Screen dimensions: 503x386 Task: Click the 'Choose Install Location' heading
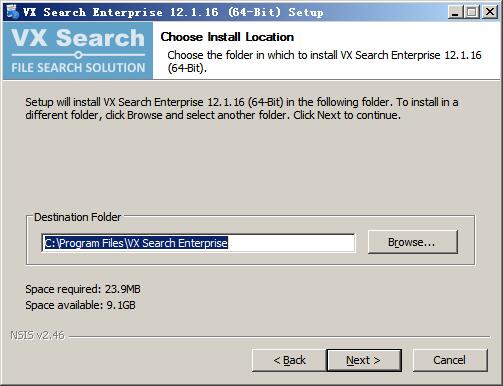coord(227,37)
